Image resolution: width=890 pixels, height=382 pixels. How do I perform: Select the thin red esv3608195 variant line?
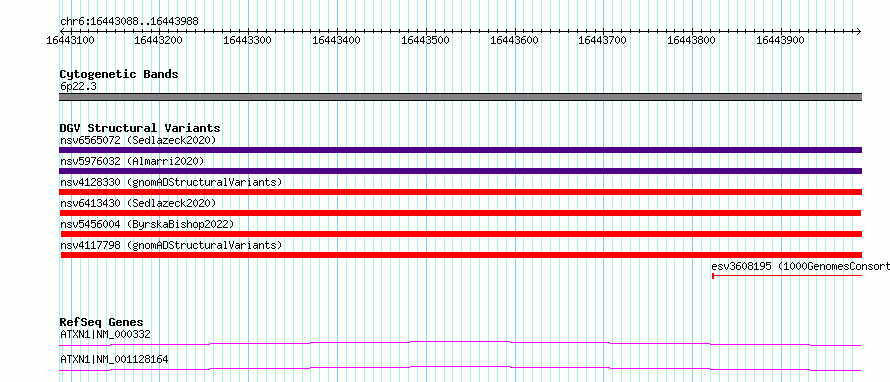tap(787, 276)
